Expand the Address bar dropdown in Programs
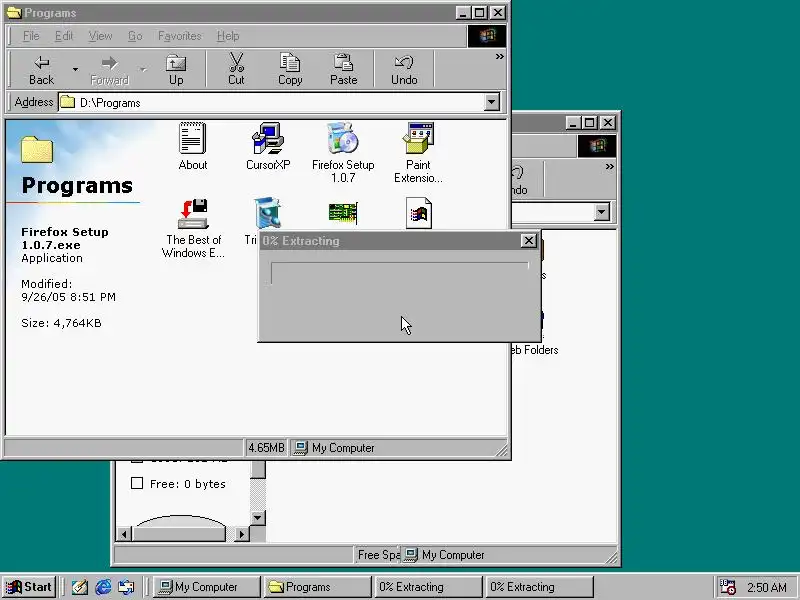 click(x=491, y=102)
